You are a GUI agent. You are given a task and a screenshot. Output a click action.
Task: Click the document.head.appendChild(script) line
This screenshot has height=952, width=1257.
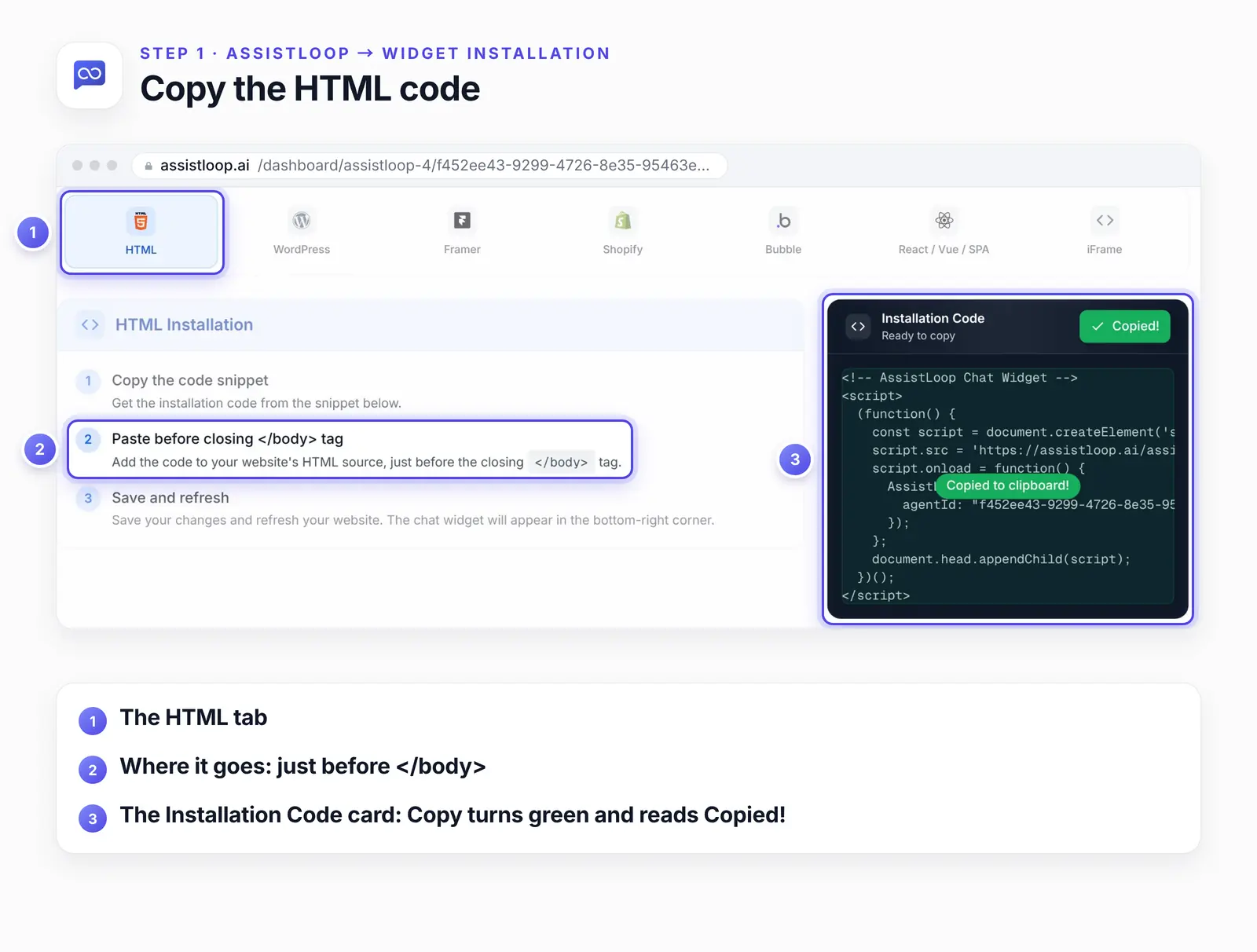pyautogui.click(x=1001, y=559)
